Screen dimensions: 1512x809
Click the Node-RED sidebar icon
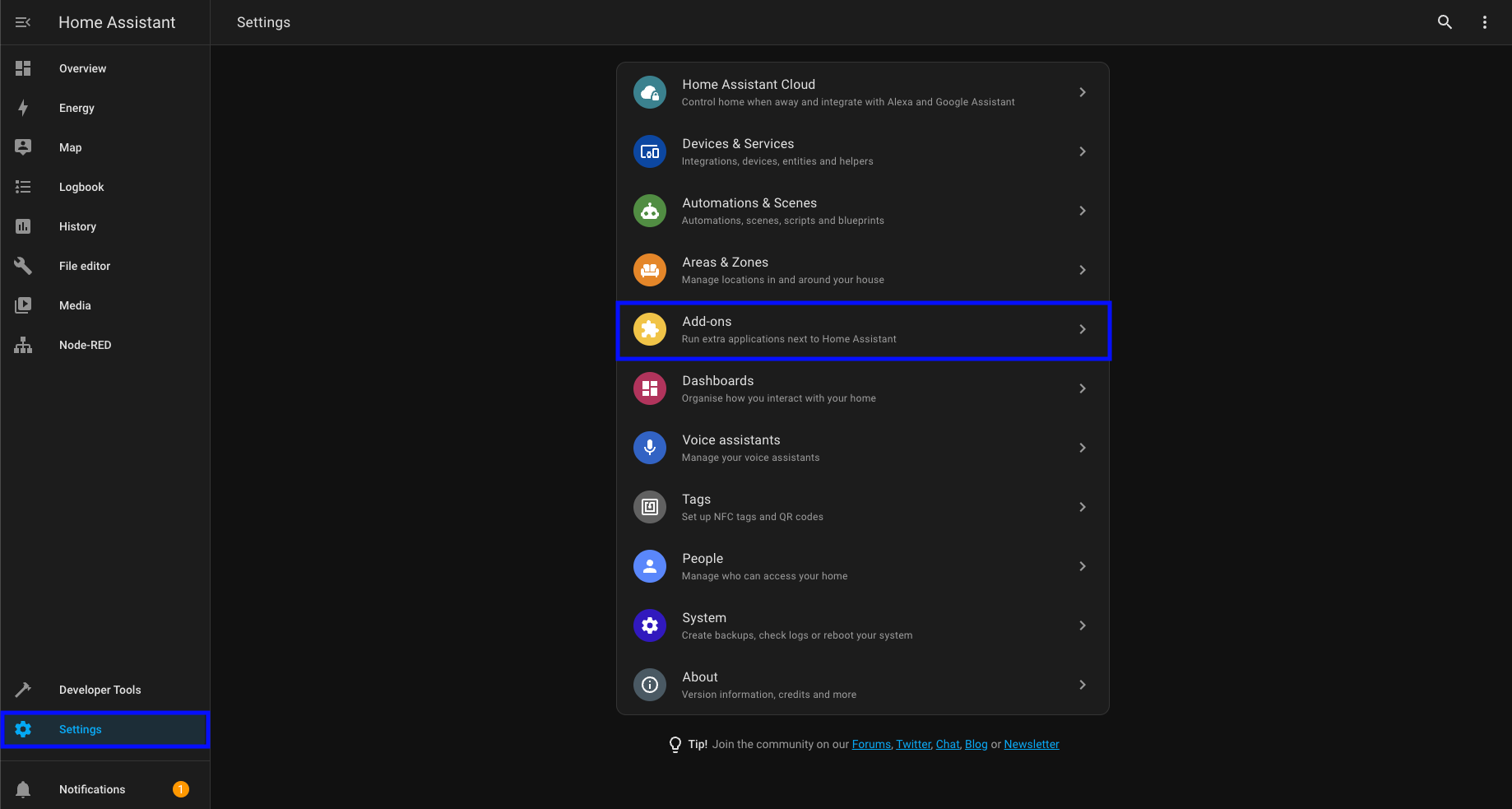pyautogui.click(x=23, y=345)
